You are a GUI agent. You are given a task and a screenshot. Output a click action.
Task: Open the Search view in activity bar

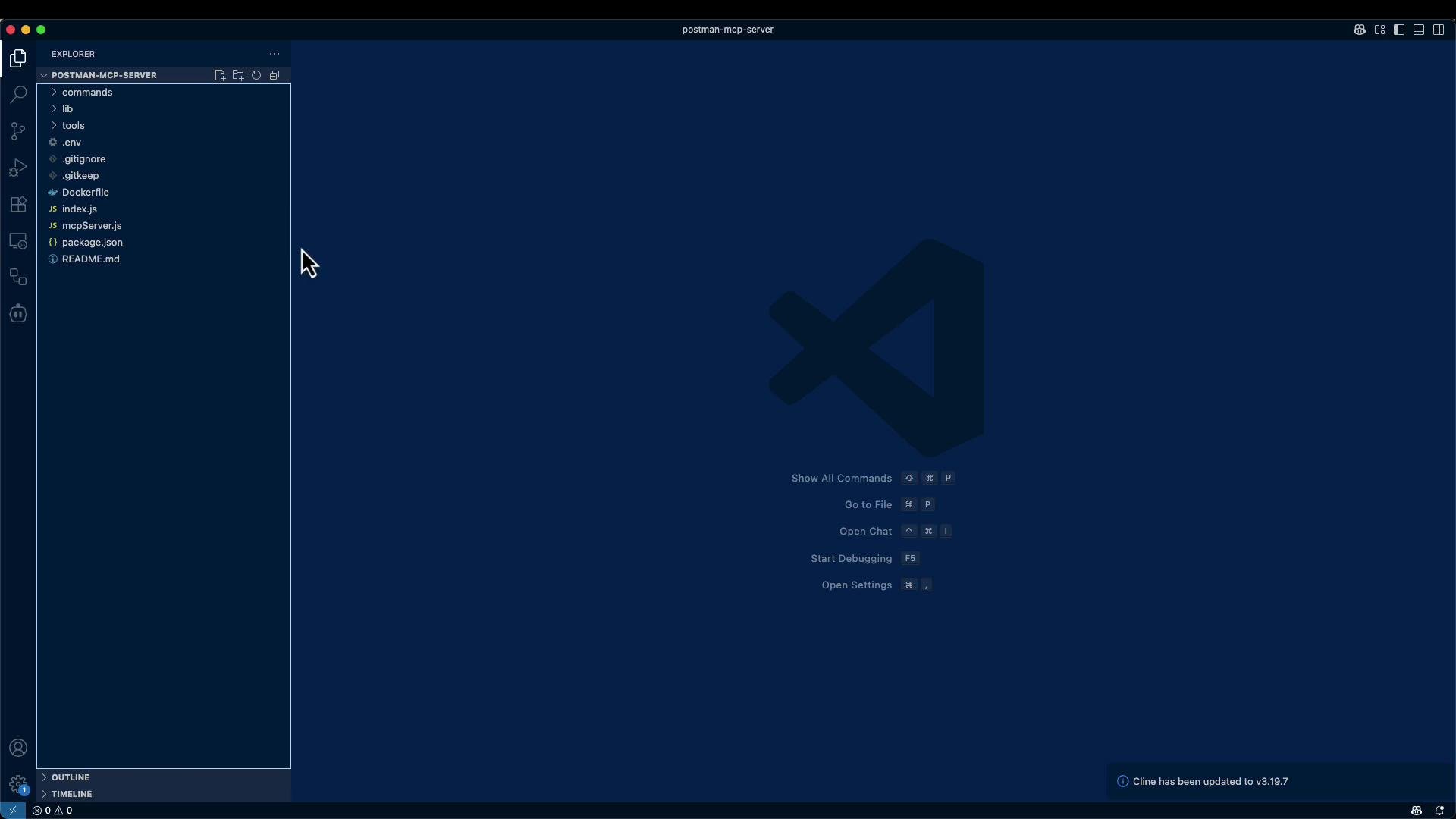coord(18,95)
